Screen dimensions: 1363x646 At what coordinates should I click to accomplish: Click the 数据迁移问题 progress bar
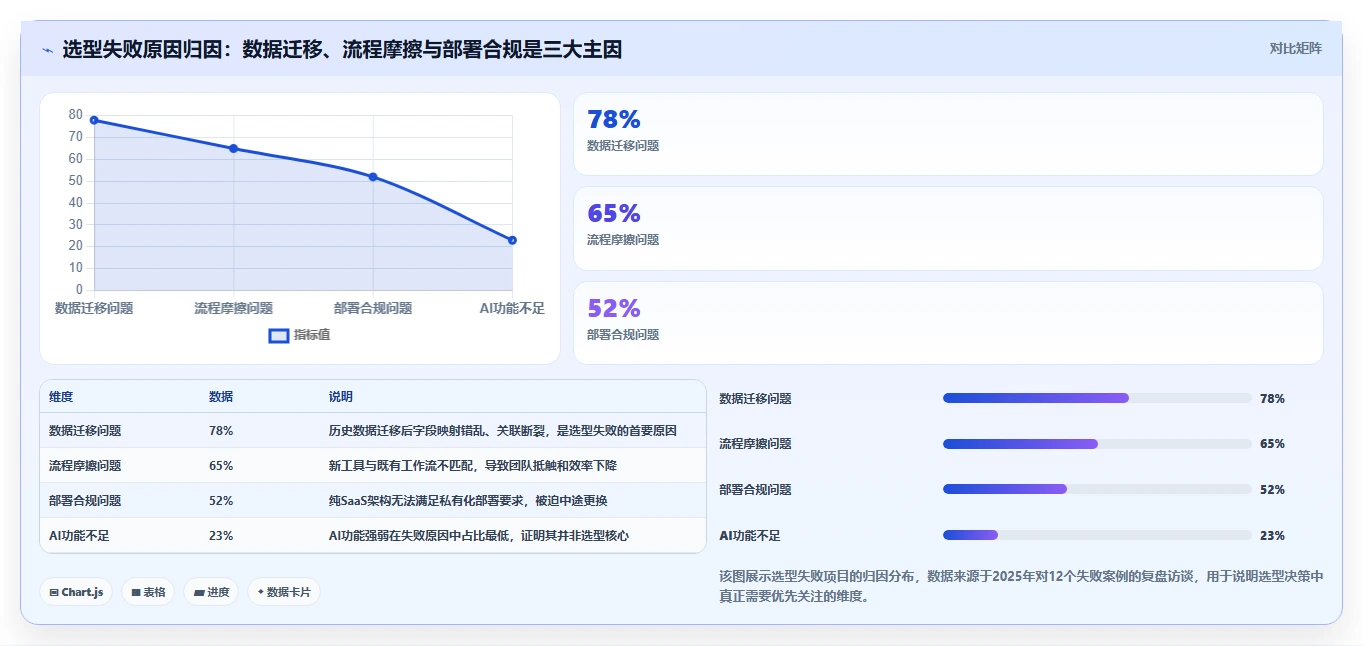(1097, 398)
